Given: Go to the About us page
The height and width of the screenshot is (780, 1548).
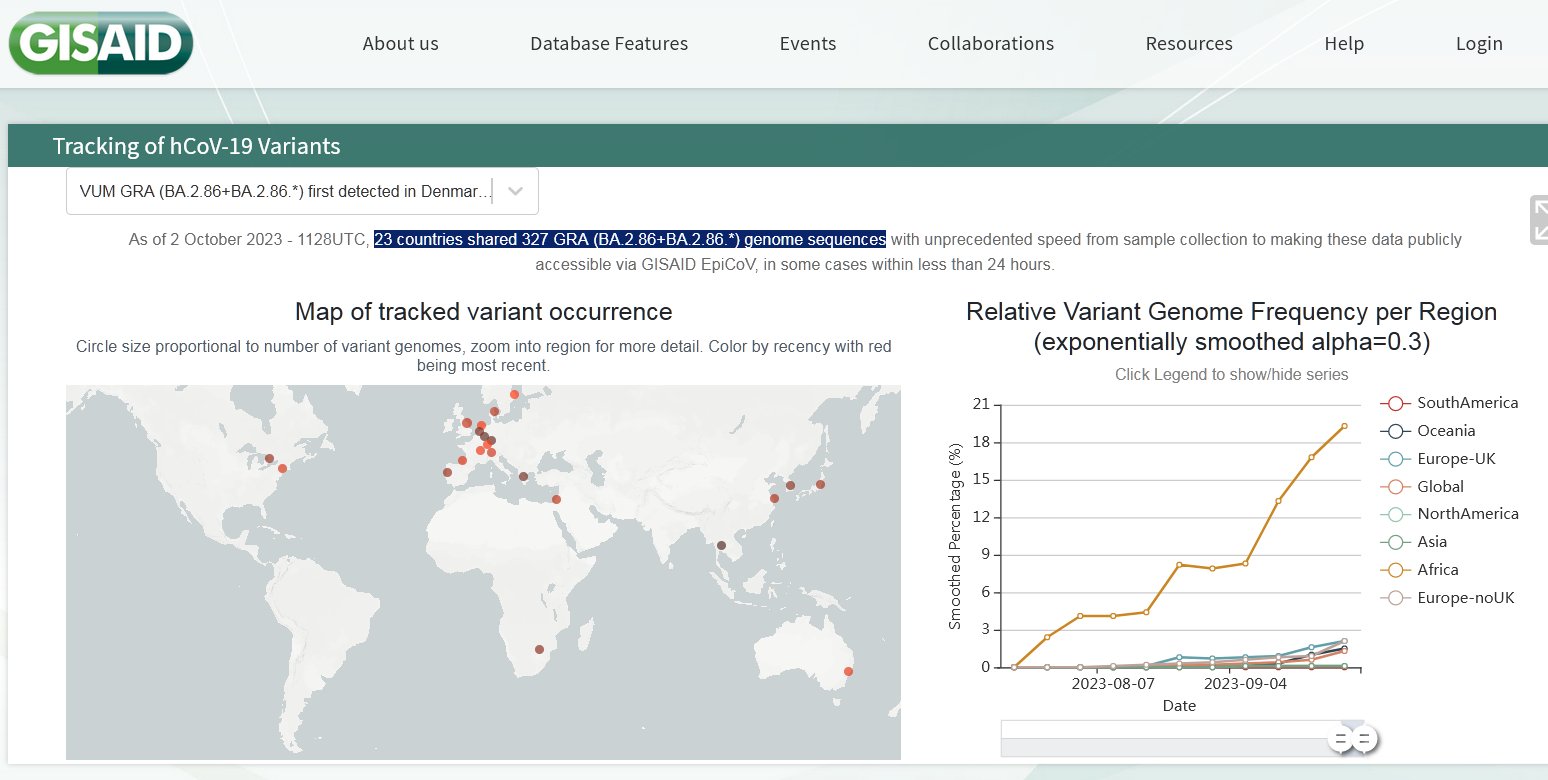Looking at the screenshot, I should tap(400, 44).
